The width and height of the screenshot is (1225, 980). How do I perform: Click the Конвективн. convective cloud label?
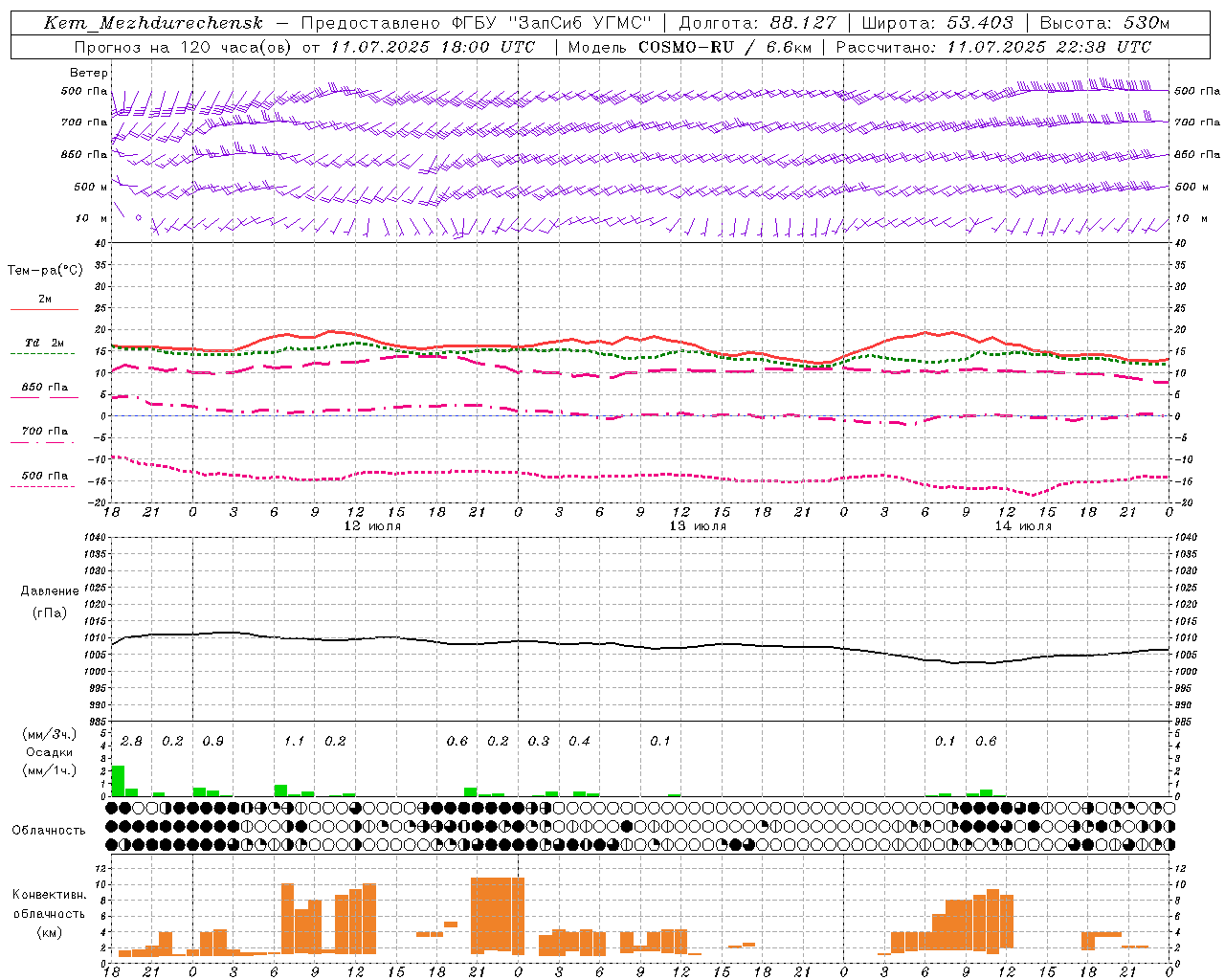point(49,895)
